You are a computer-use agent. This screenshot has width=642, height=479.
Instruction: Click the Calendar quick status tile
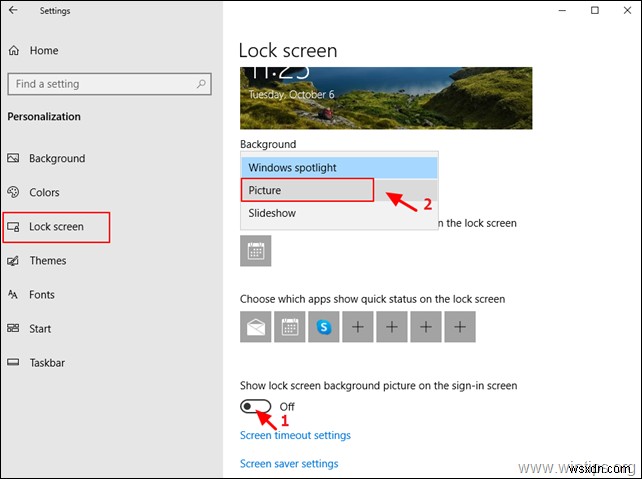pyautogui.click(x=289, y=327)
